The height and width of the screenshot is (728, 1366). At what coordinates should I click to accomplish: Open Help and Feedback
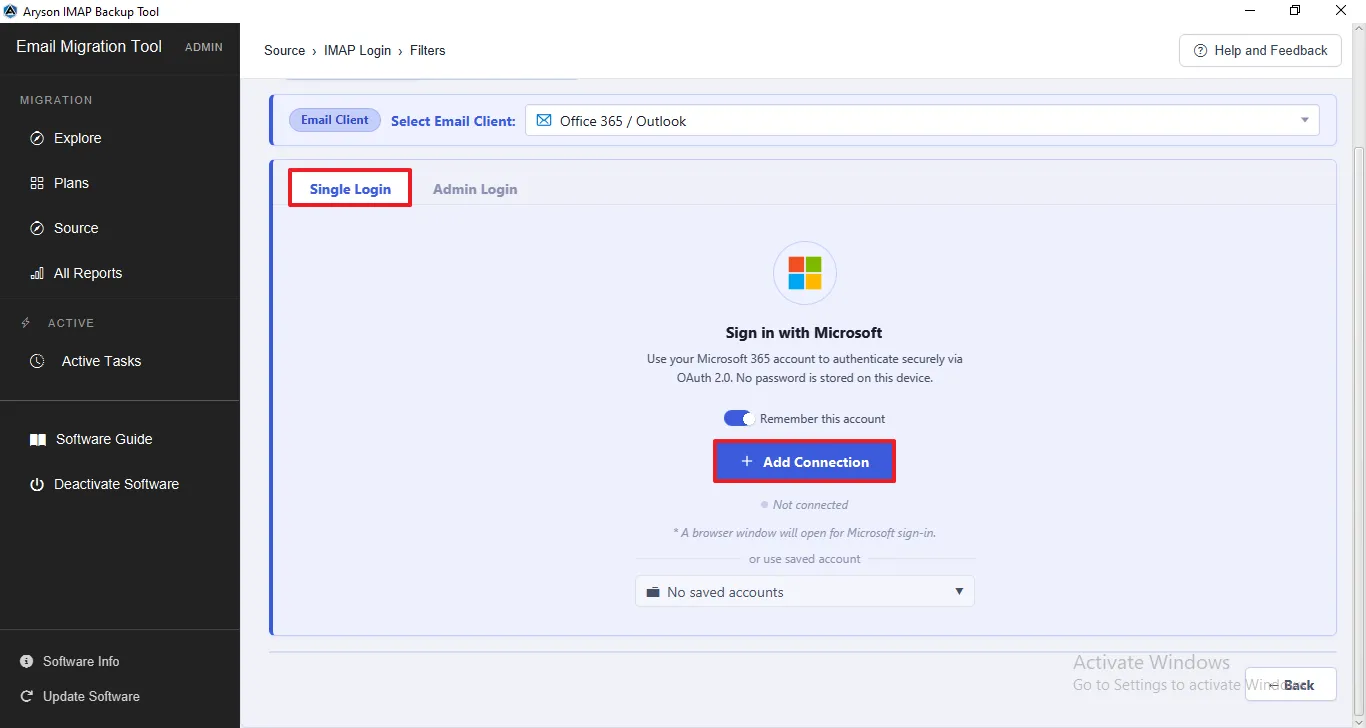click(1260, 50)
